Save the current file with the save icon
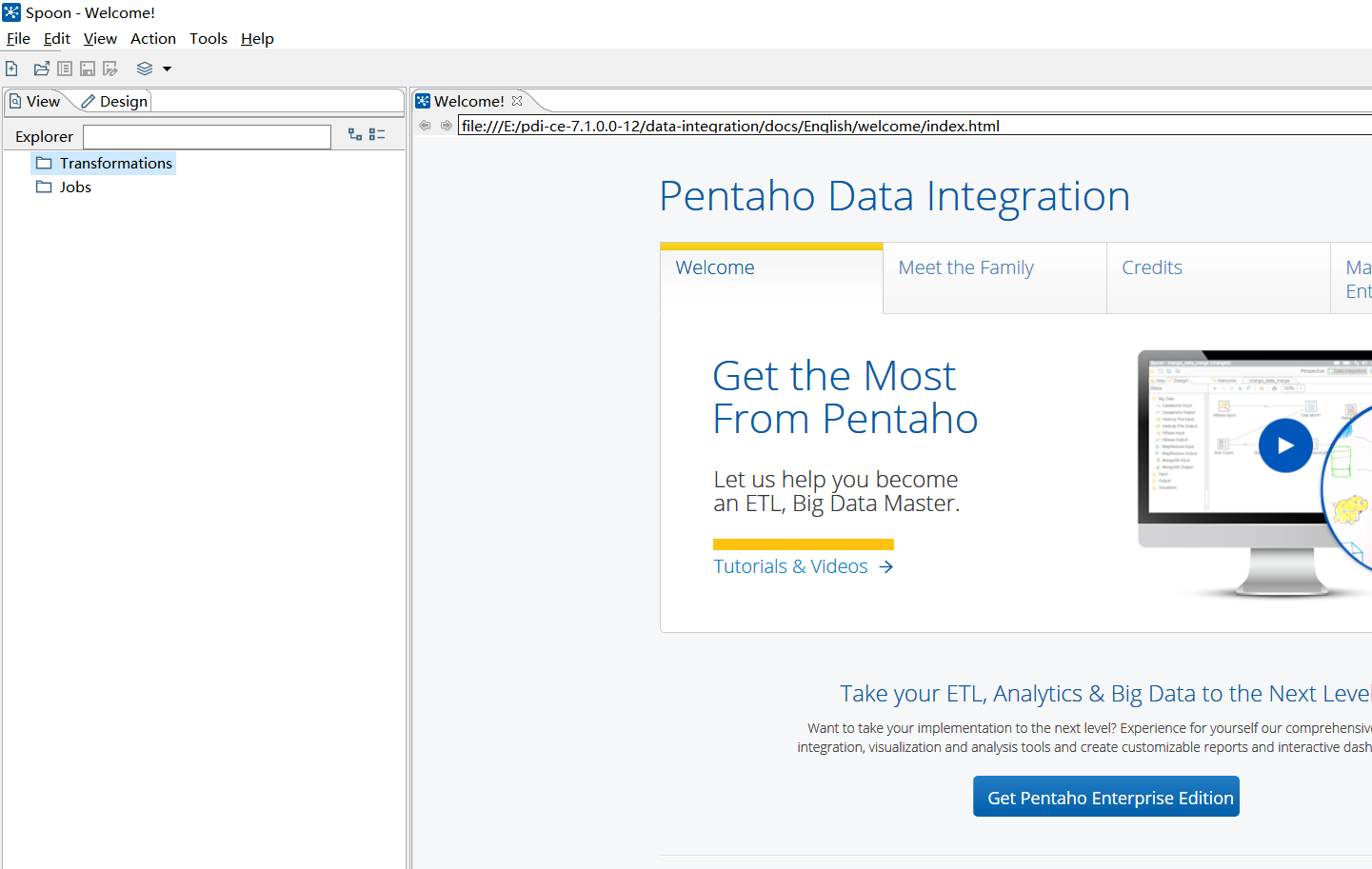Screen dimensions: 1372x869 click(x=87, y=68)
